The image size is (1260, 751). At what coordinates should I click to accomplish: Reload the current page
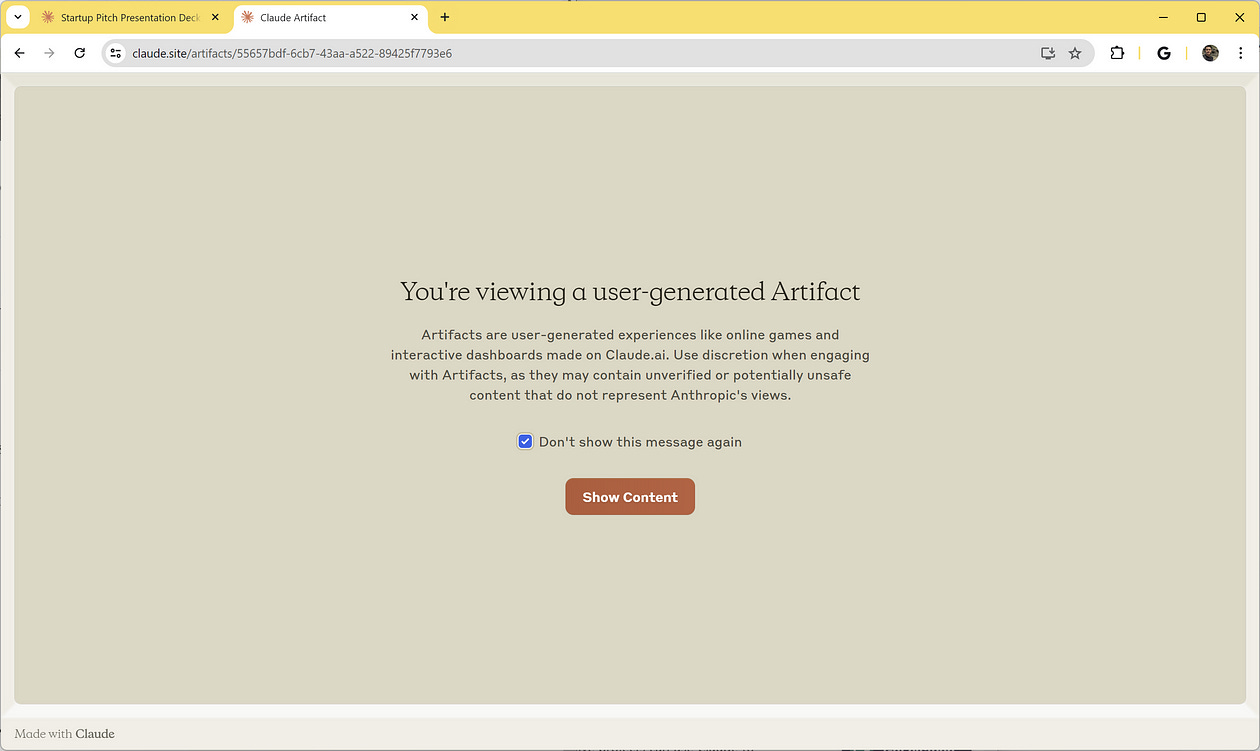point(80,53)
